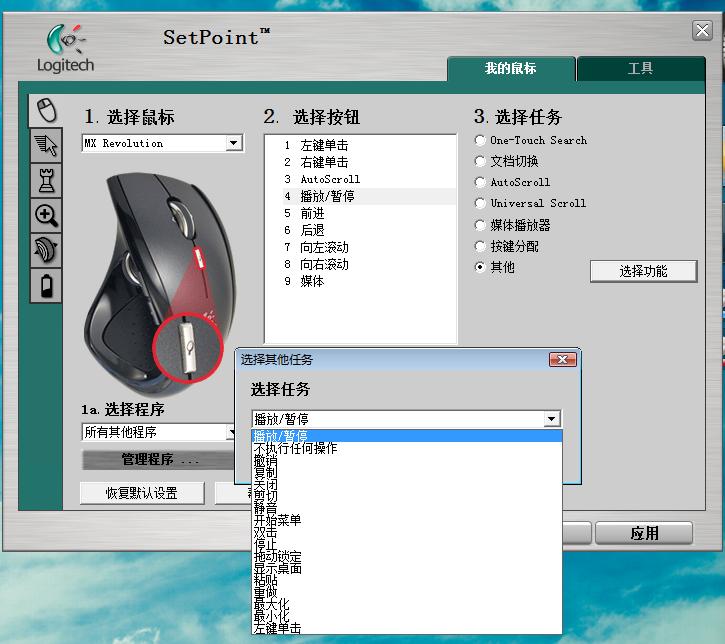Collapse the 播放/暂停 task combo box arrow
725x644 pixels.
551,419
